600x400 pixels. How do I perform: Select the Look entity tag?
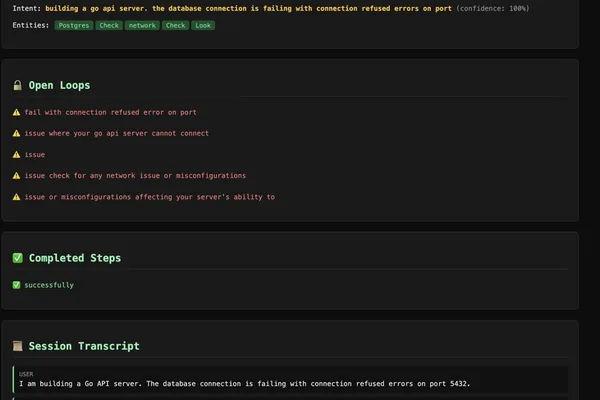point(203,25)
